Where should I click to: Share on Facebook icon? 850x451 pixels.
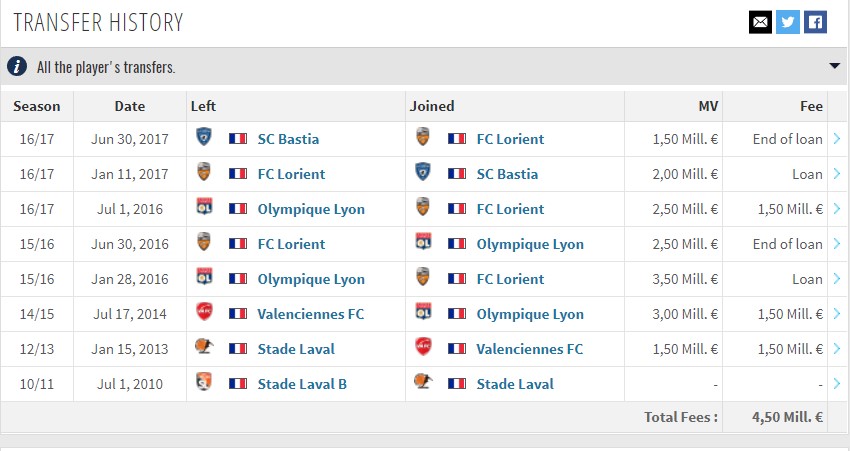click(815, 22)
